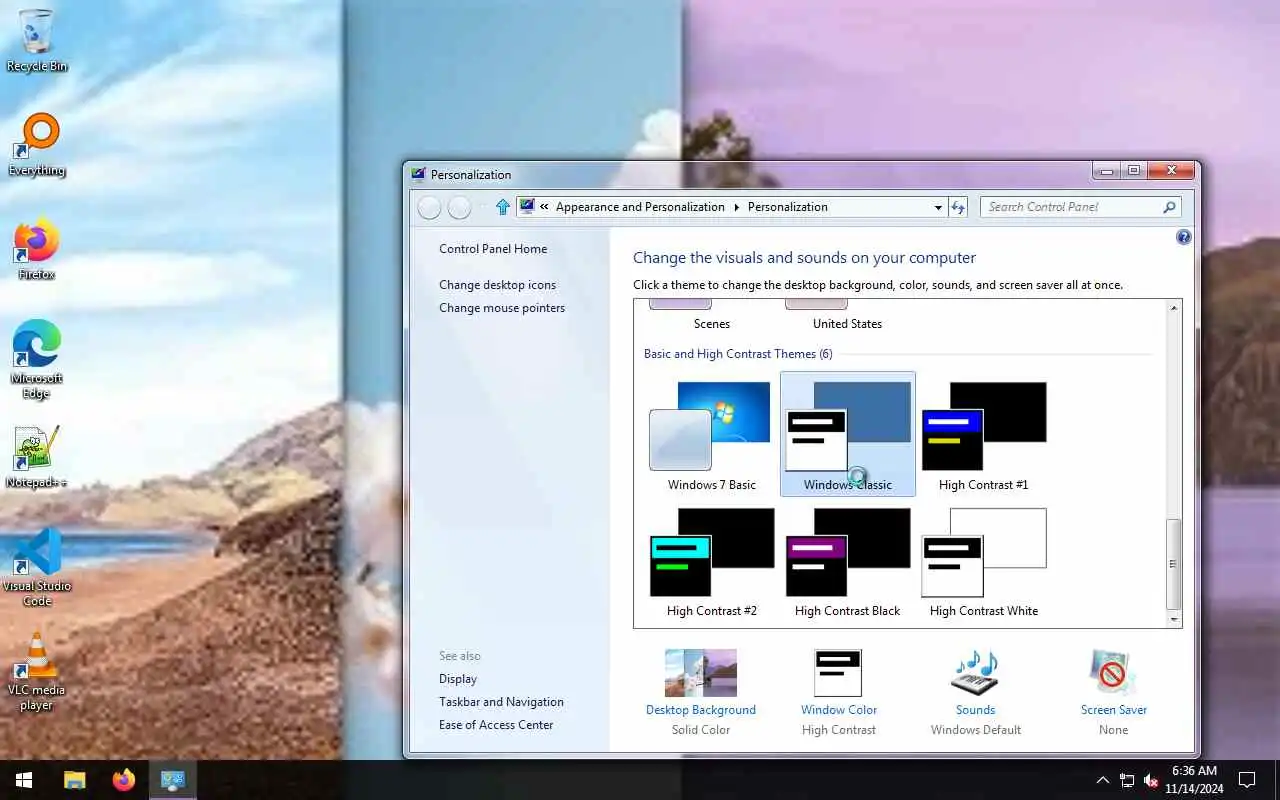Click the Forward navigation button
Viewport: 1280px width, 800px height.
point(459,207)
